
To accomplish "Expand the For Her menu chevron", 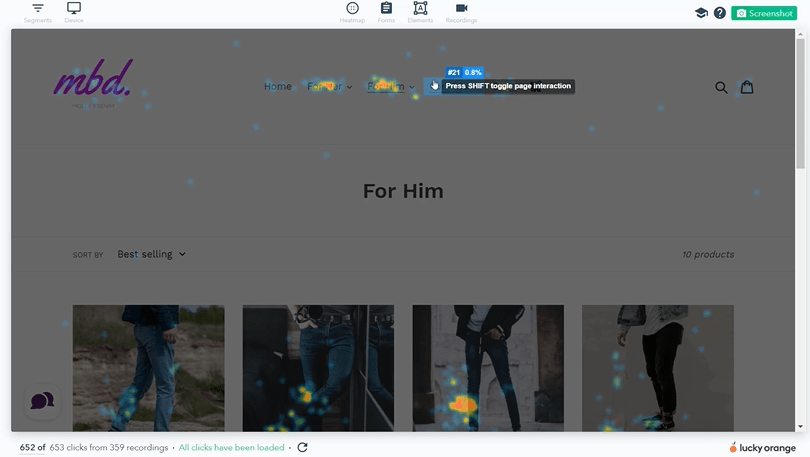I will [x=350, y=87].
